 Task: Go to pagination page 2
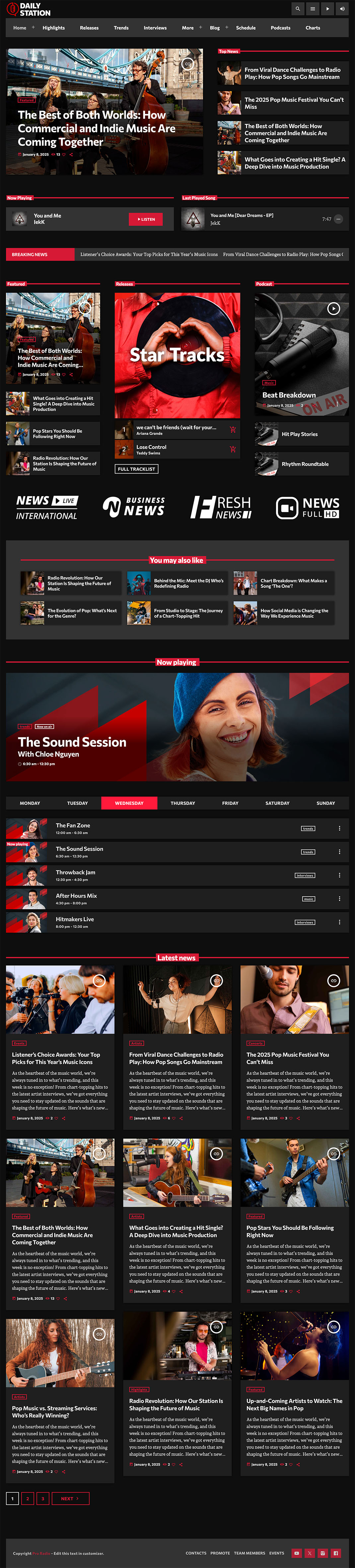pos(28,1499)
